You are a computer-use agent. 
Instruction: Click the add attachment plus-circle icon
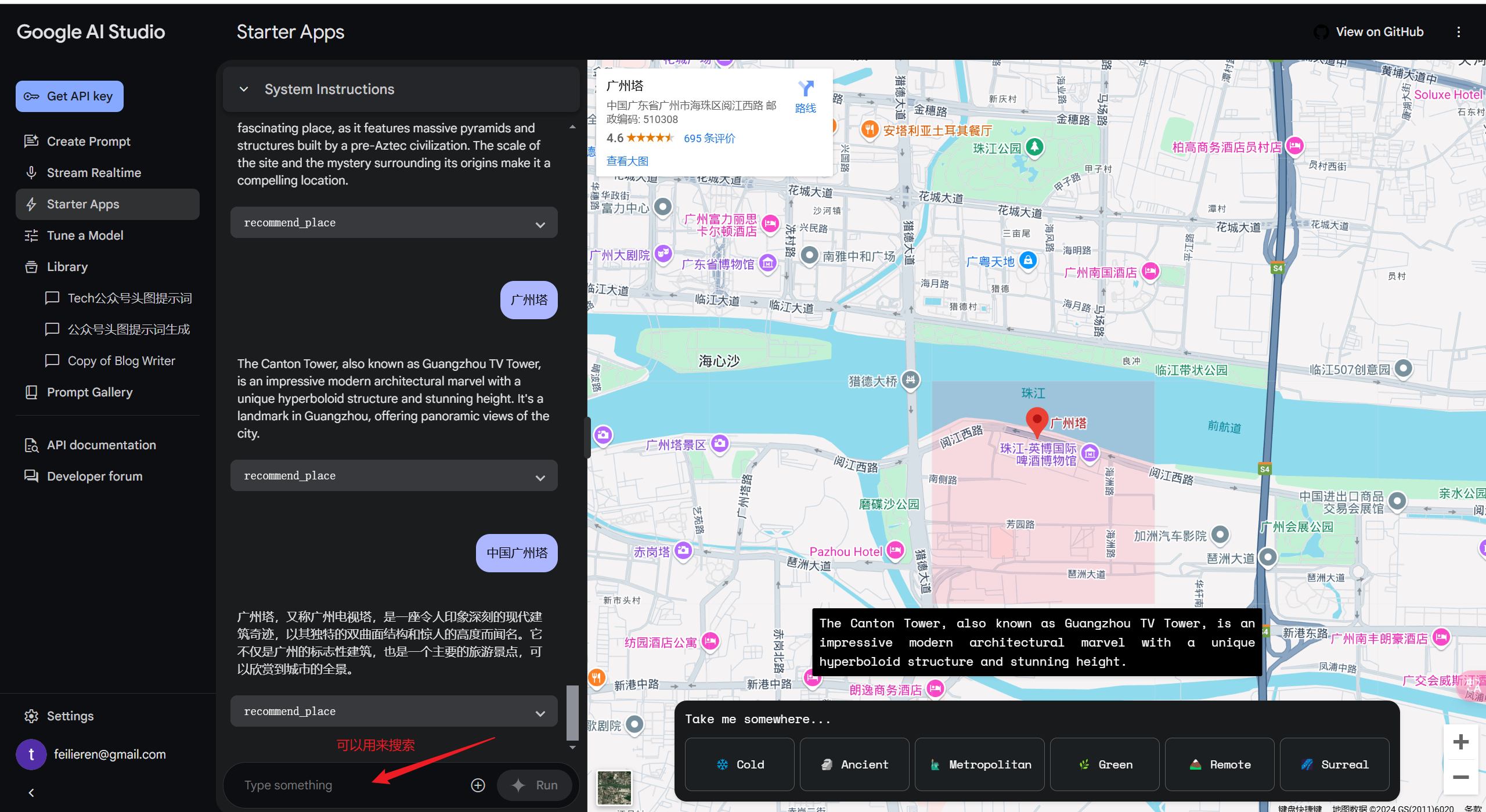point(478,785)
